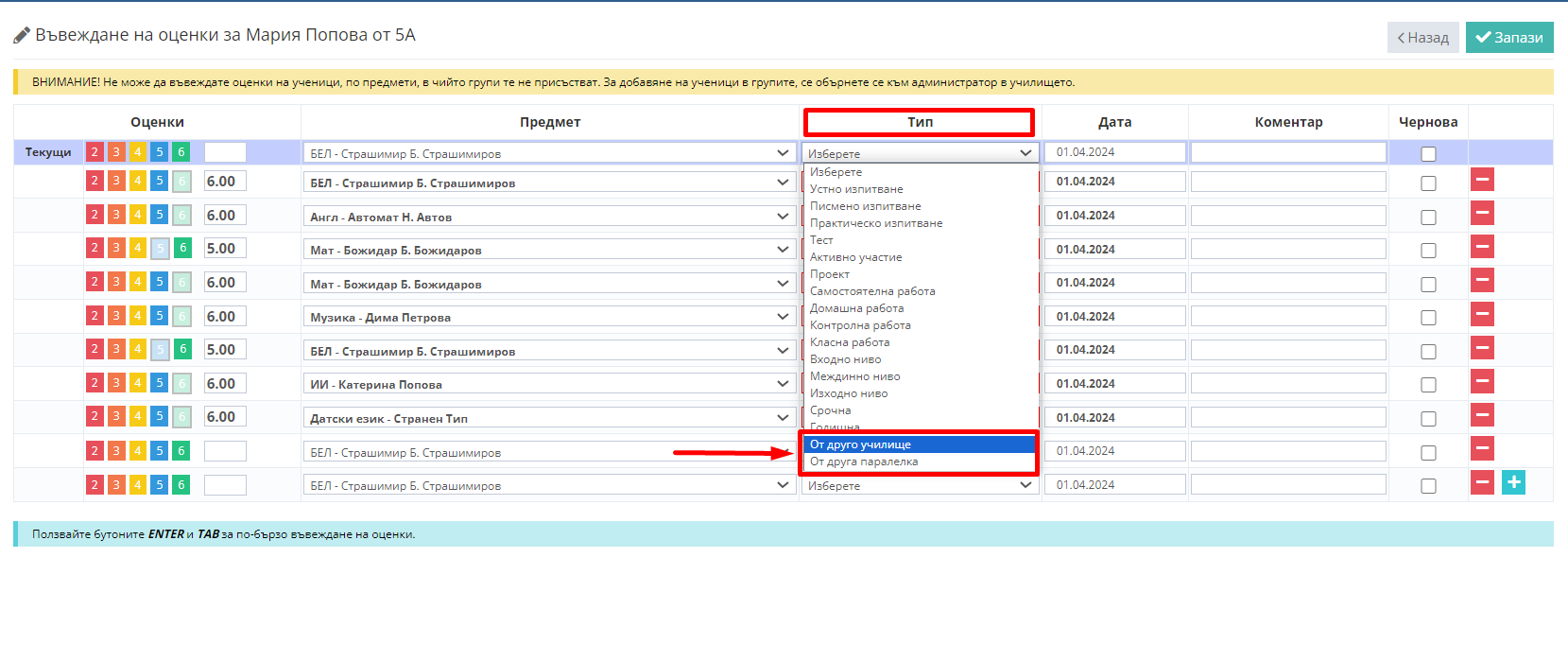The height and width of the screenshot is (662, 1568).
Task: Expand the ИИ - Катерина Попова subject dropdown
Action: coord(550,384)
